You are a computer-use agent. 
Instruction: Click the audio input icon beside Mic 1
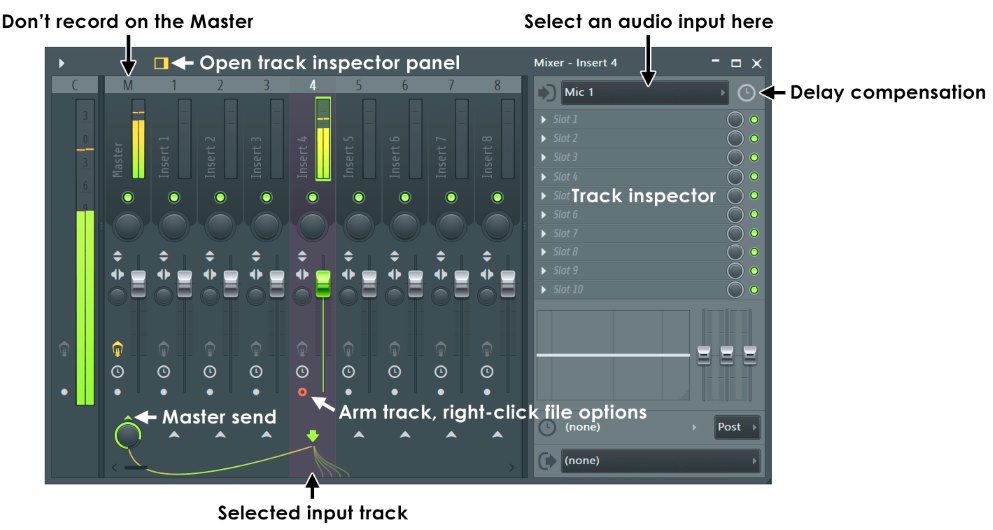tap(546, 93)
